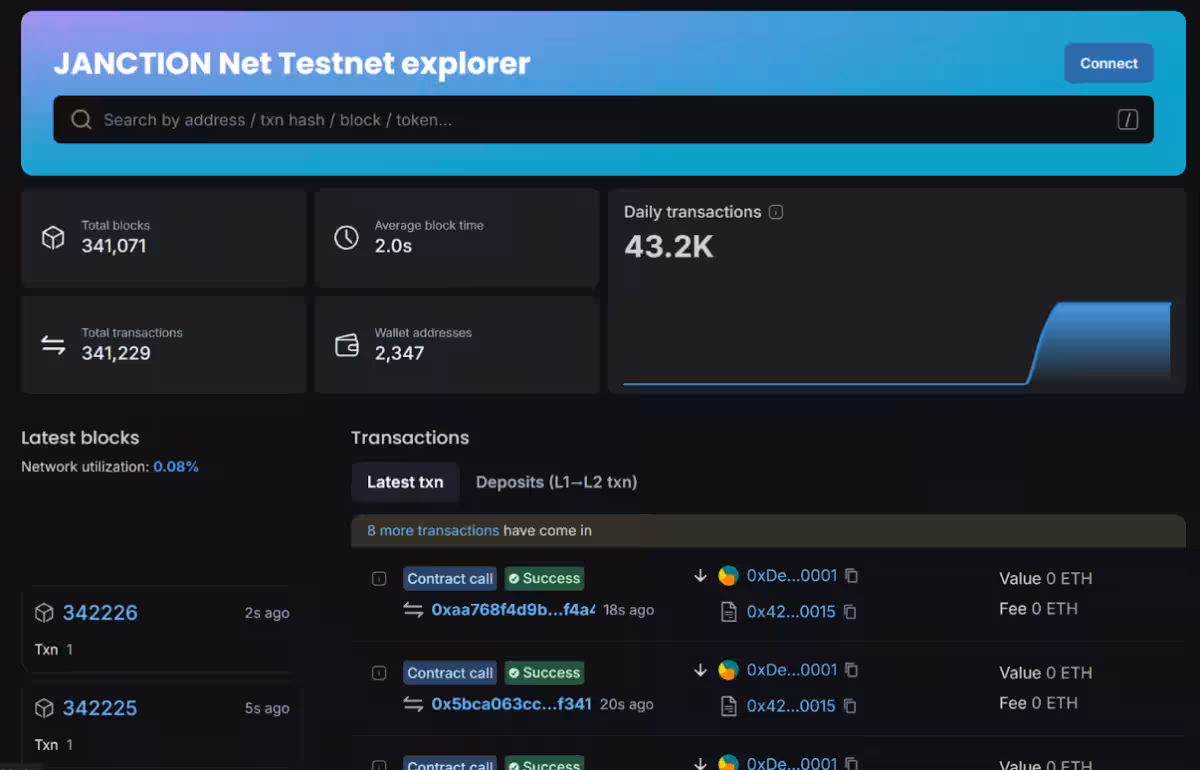The width and height of the screenshot is (1200, 770).
Task: Click the Daily transactions info icon
Action: [x=776, y=212]
